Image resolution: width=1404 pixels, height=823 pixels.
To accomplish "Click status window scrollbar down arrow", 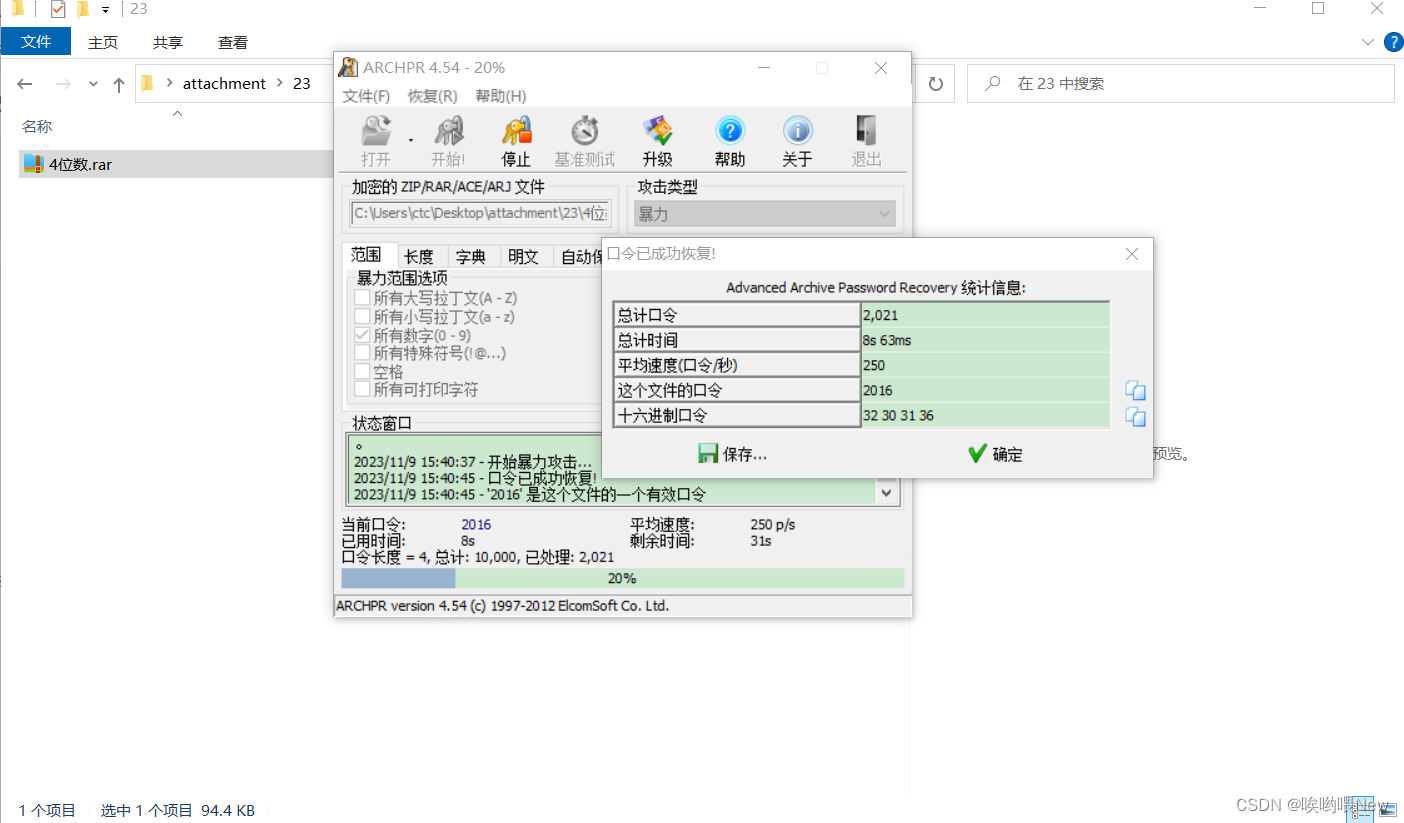I will pyautogui.click(x=887, y=492).
